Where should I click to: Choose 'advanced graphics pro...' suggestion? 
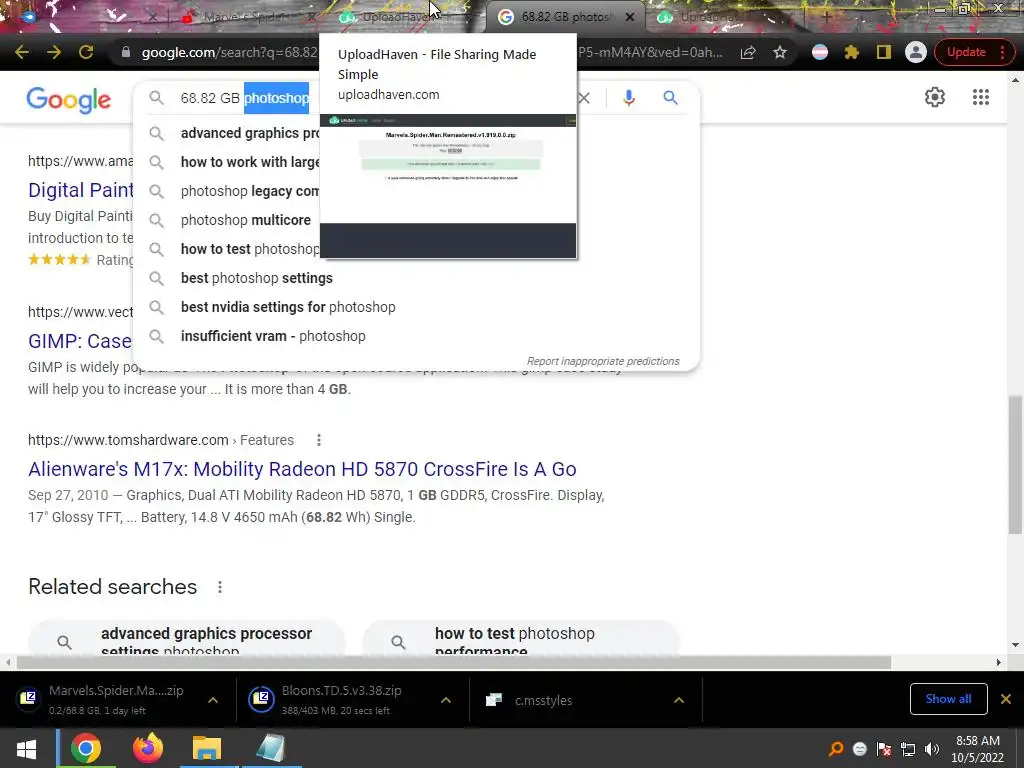[249, 133]
